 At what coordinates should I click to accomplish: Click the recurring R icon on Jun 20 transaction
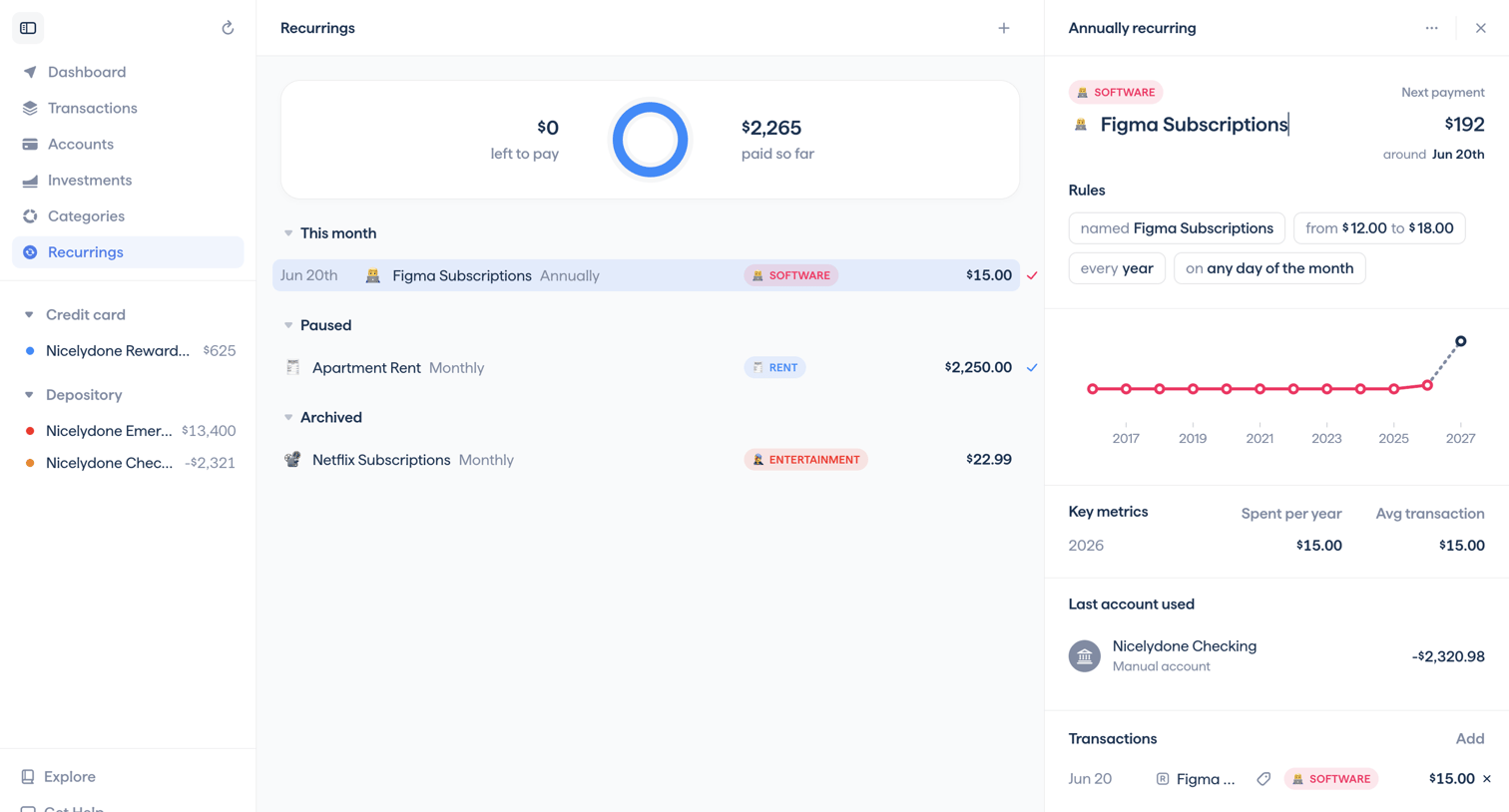[1163, 779]
